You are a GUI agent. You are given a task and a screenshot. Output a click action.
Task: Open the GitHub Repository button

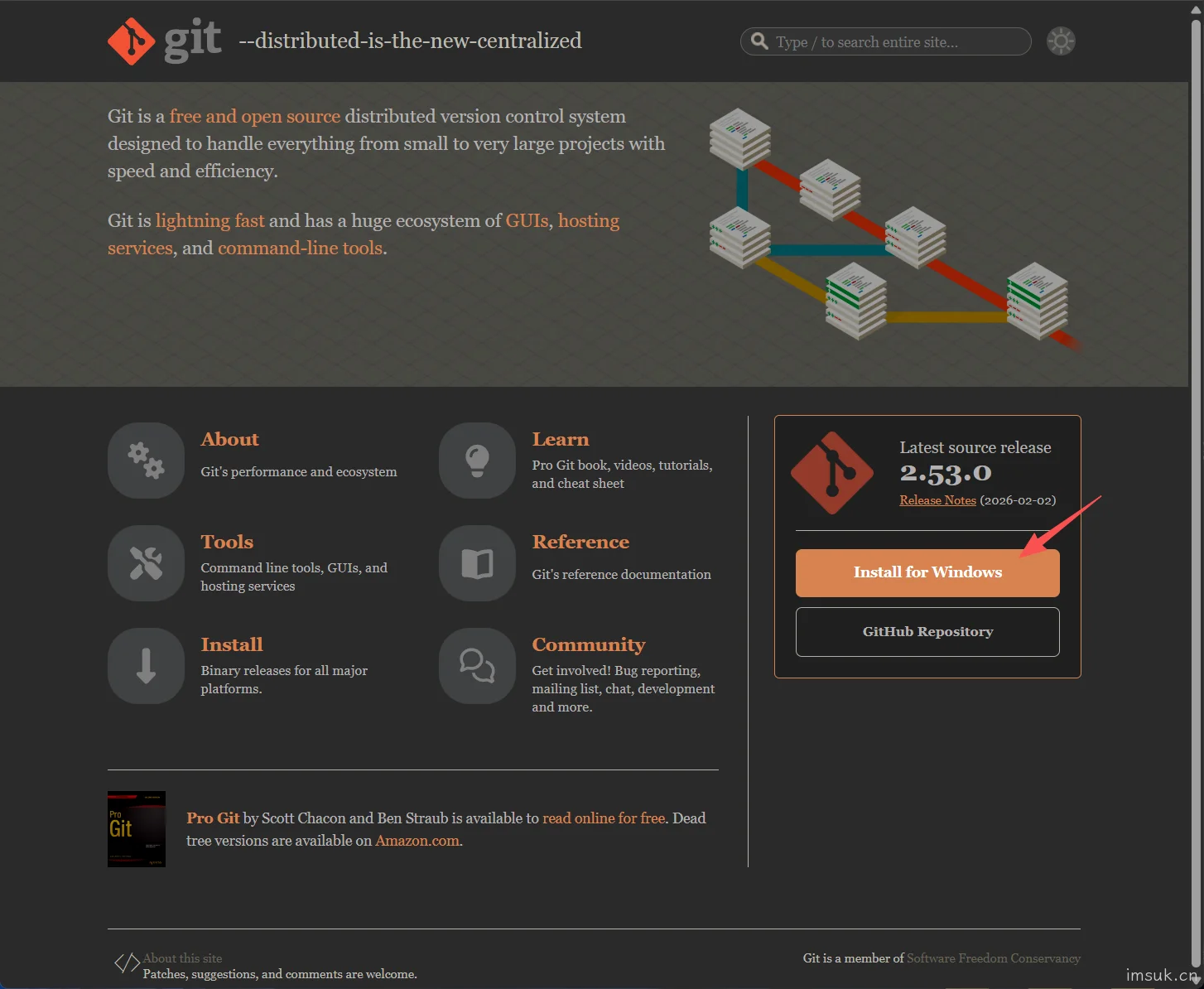pyautogui.click(x=927, y=632)
